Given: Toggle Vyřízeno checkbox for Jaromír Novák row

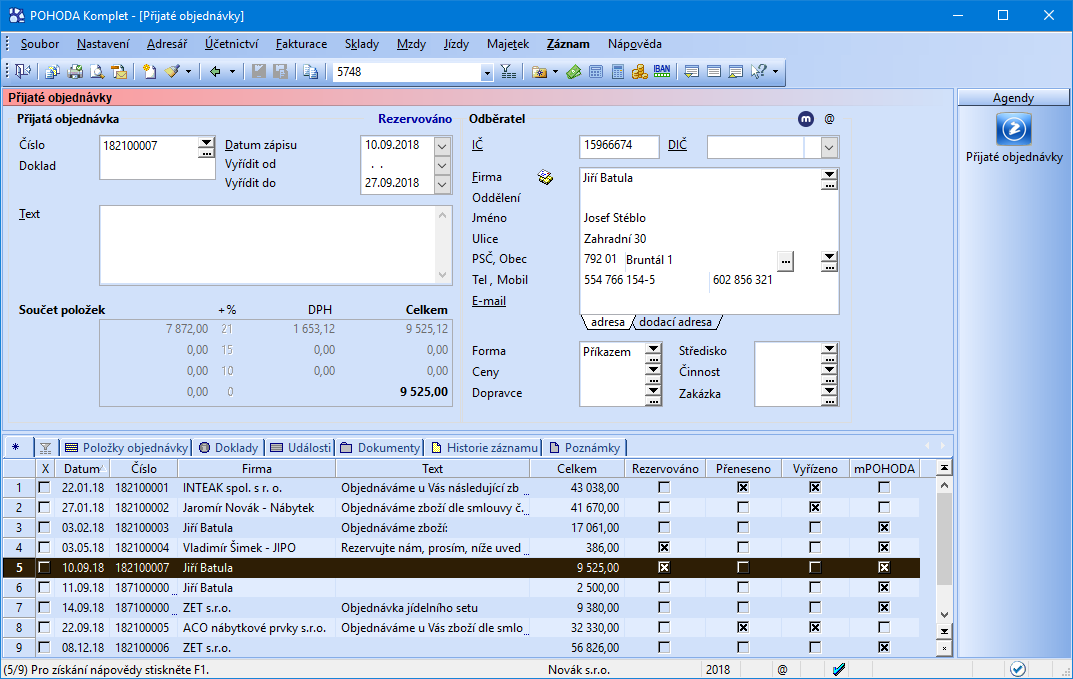Looking at the screenshot, I should pos(815,508).
